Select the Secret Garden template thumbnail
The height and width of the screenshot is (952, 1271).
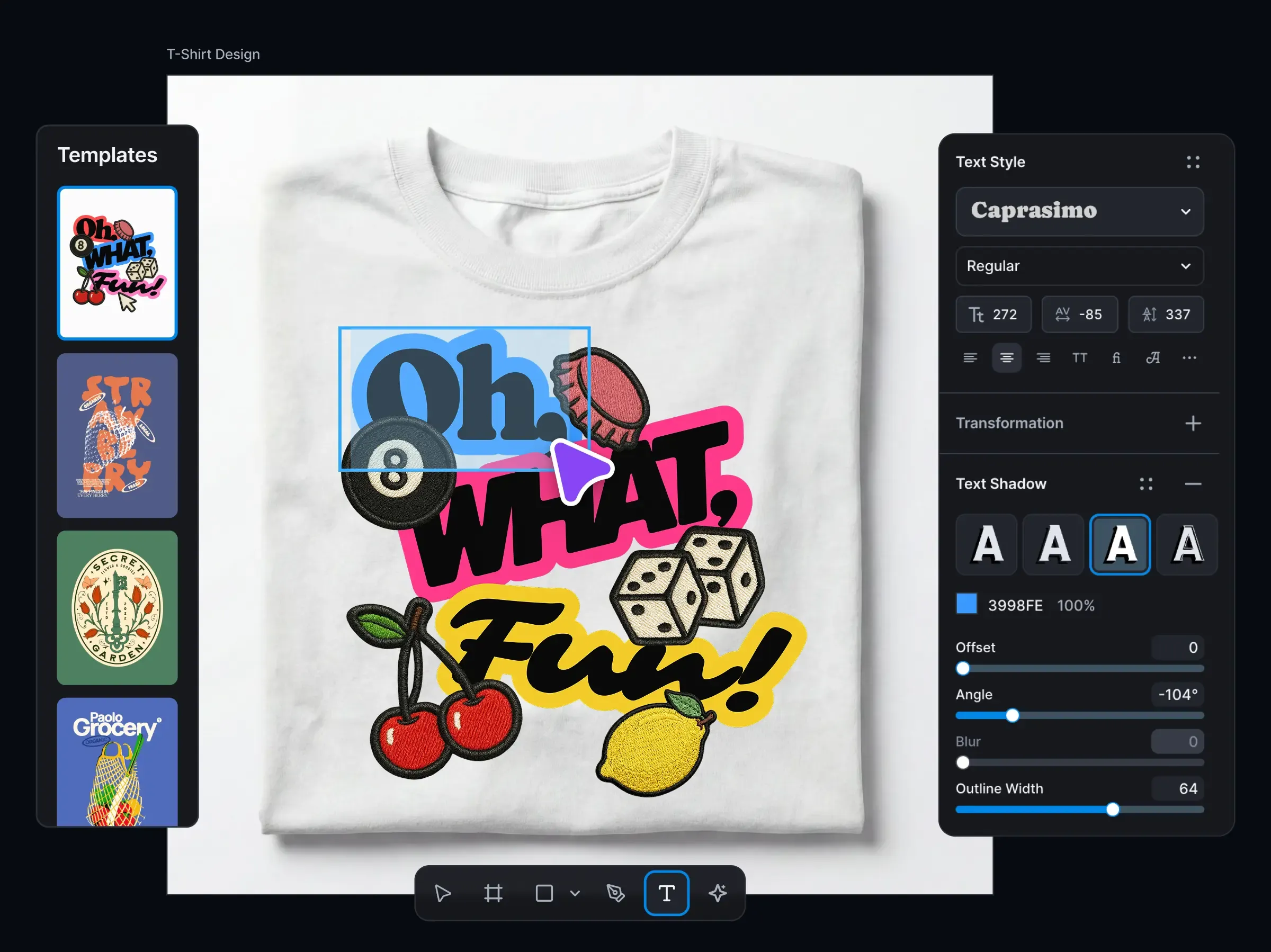[117, 608]
